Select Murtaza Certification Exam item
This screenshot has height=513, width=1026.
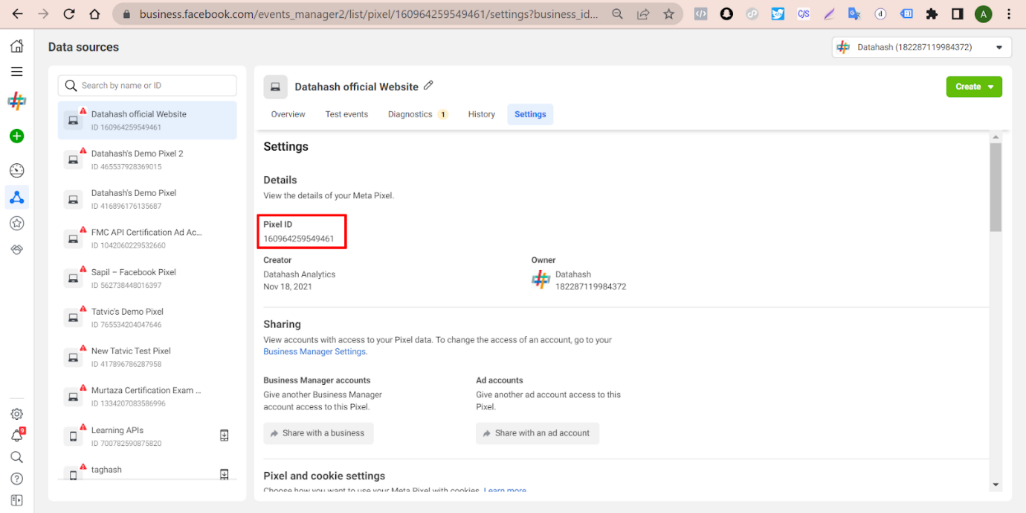pos(147,397)
